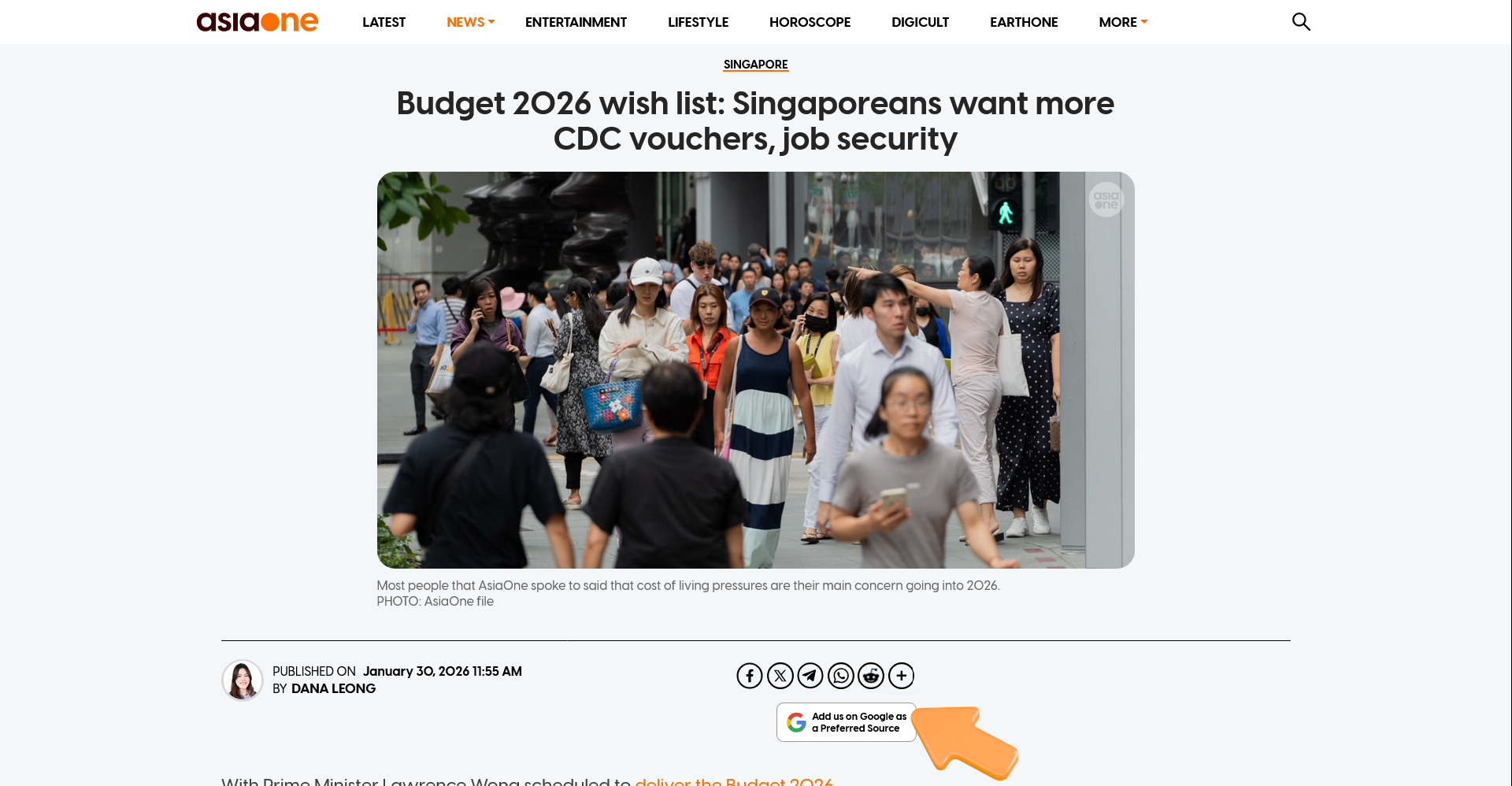Share article via Telegram
The width and height of the screenshot is (1512, 786).
[810, 676]
